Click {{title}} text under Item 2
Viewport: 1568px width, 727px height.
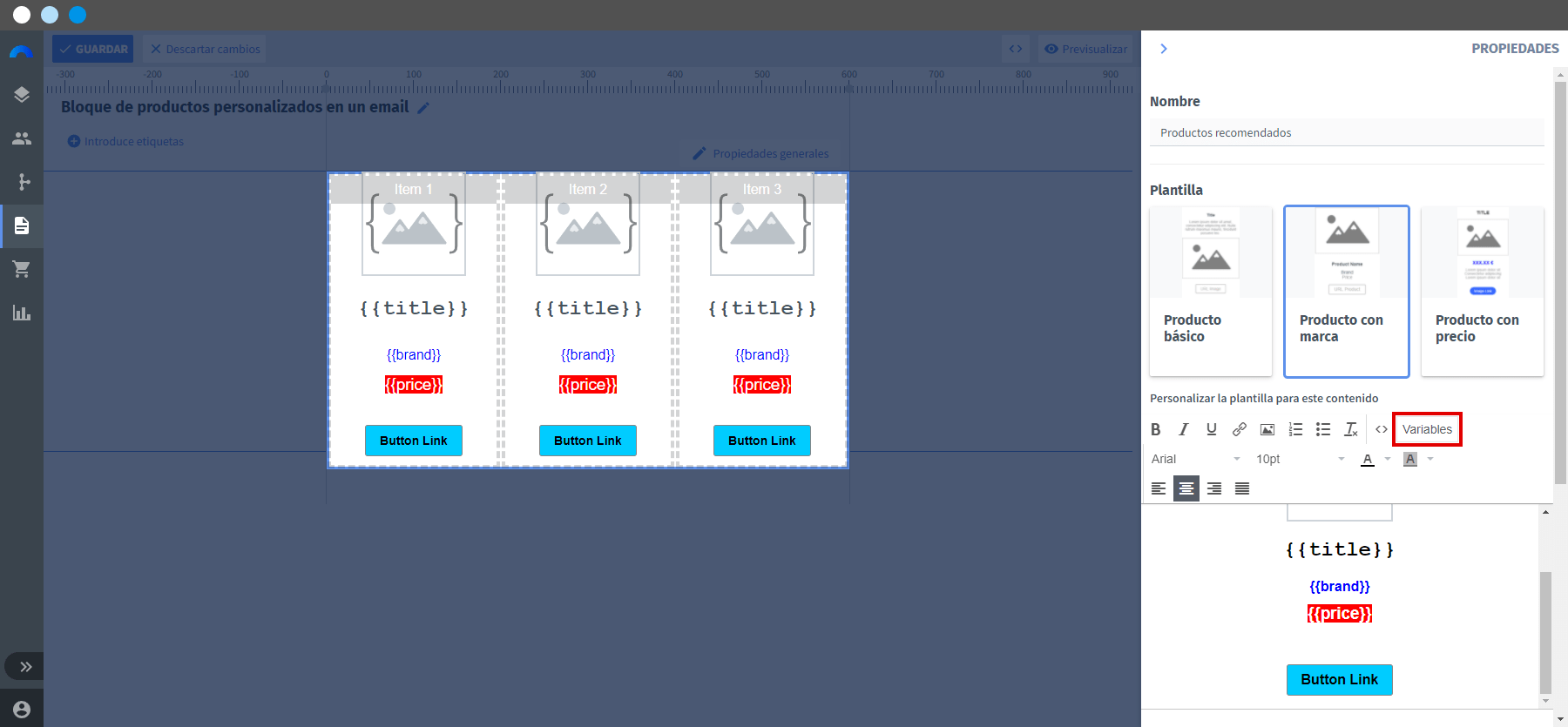point(588,308)
